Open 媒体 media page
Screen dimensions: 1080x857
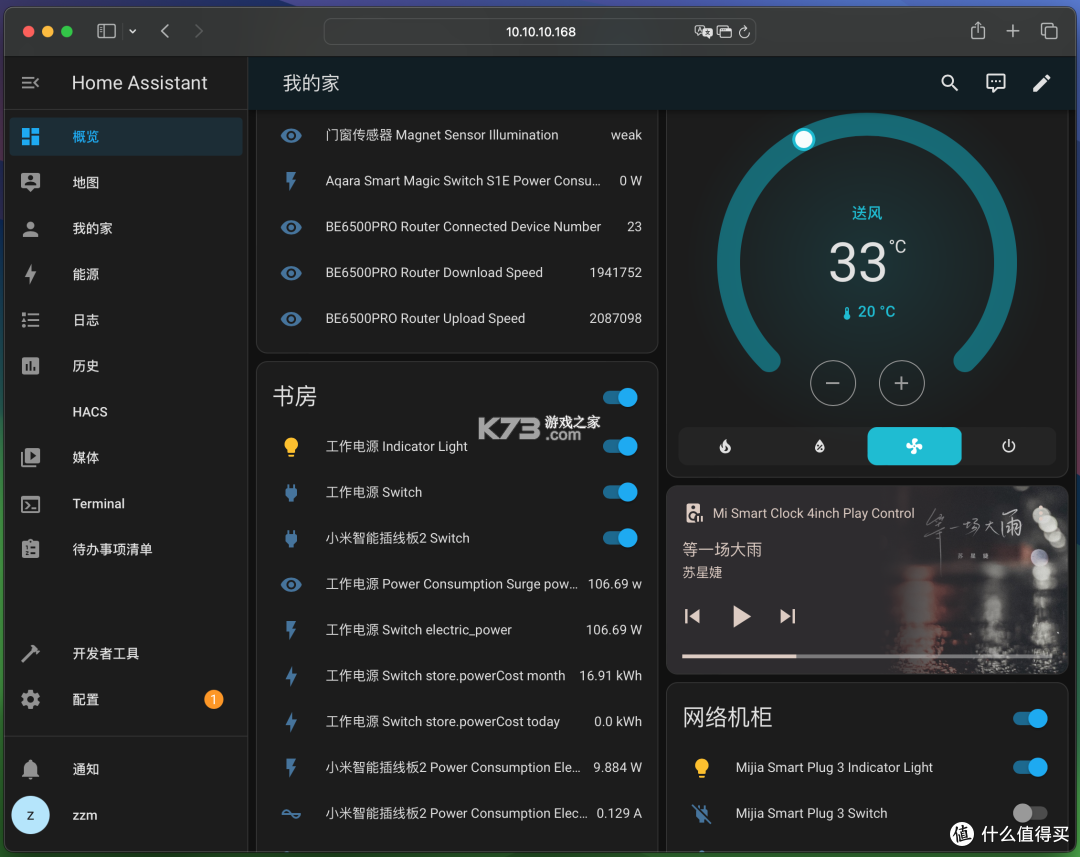pos(126,457)
